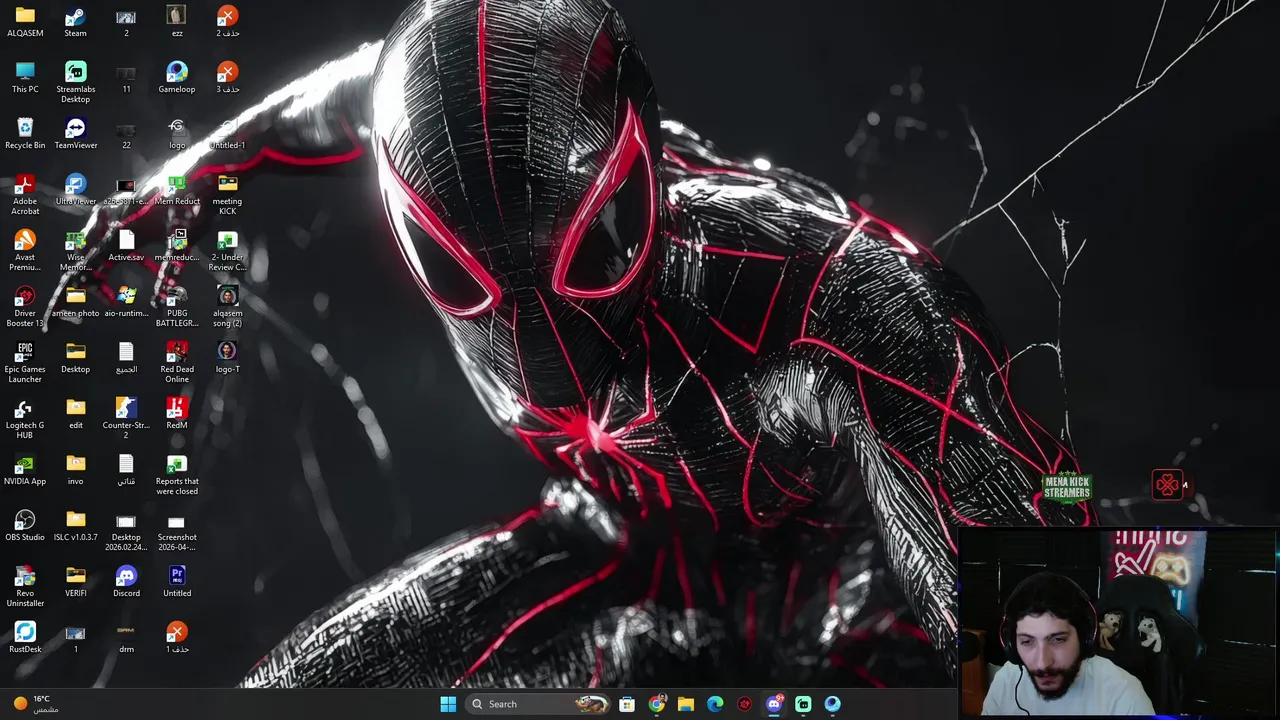
Task: Open the edit folder on the desktop
Action: click(75, 413)
